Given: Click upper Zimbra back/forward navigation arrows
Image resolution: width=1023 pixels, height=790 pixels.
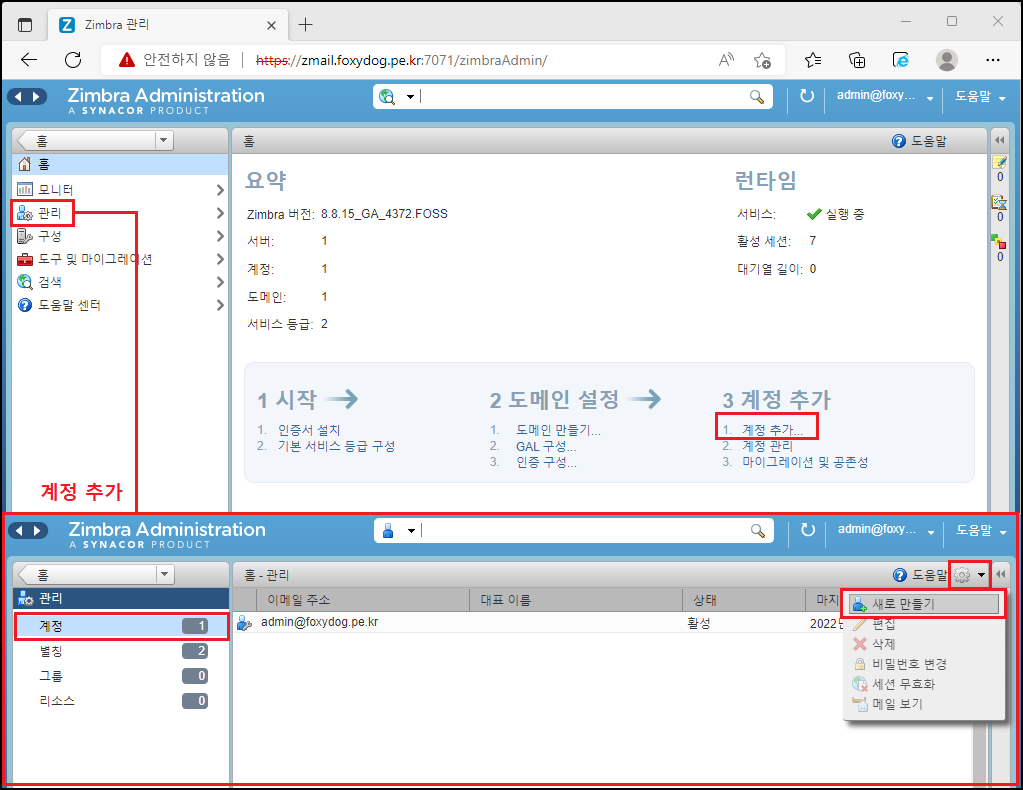Looking at the screenshot, I should (x=27, y=97).
